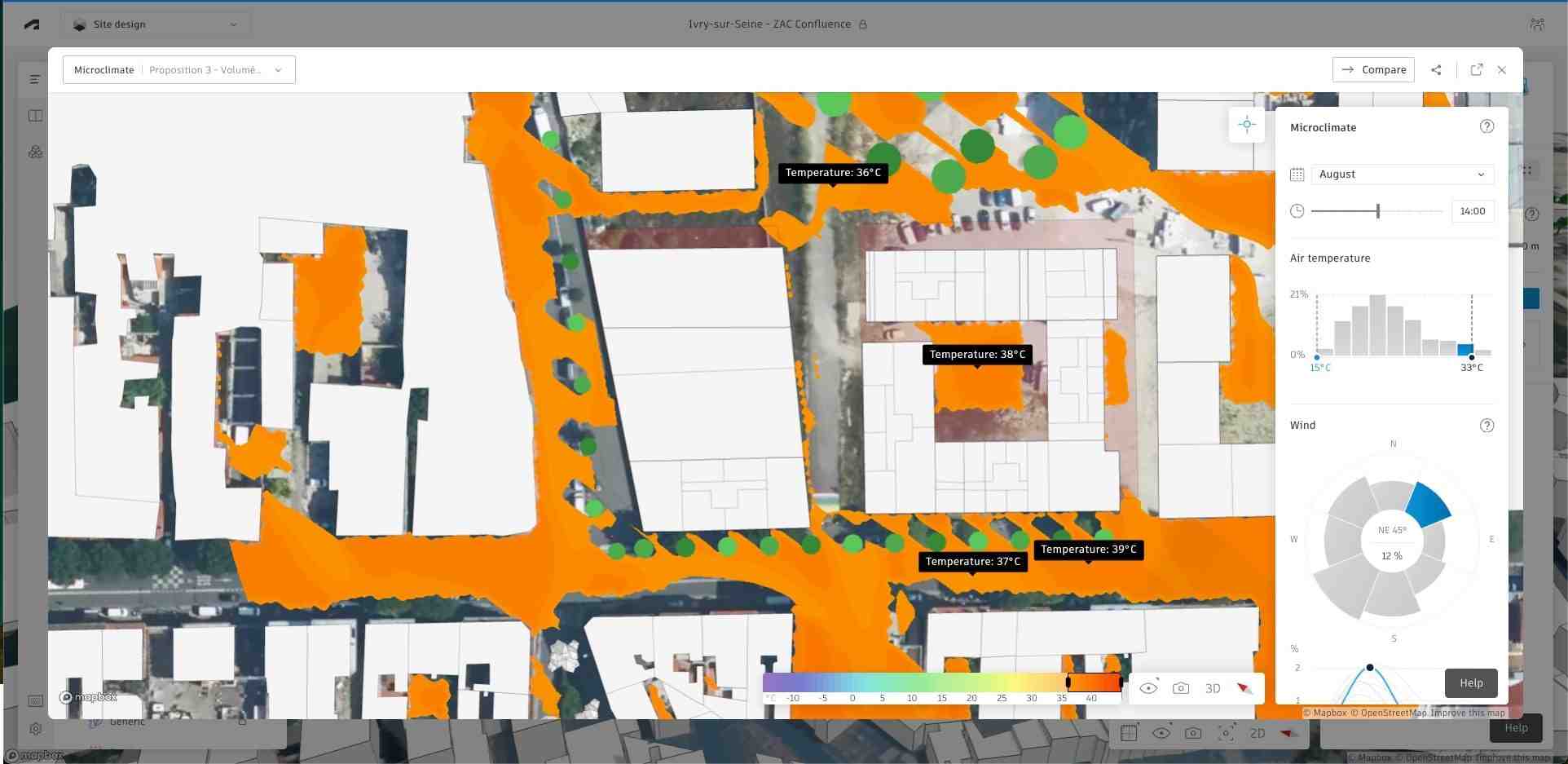Toggle map visibility eye icon in analysis toolbar

[x=1148, y=688]
